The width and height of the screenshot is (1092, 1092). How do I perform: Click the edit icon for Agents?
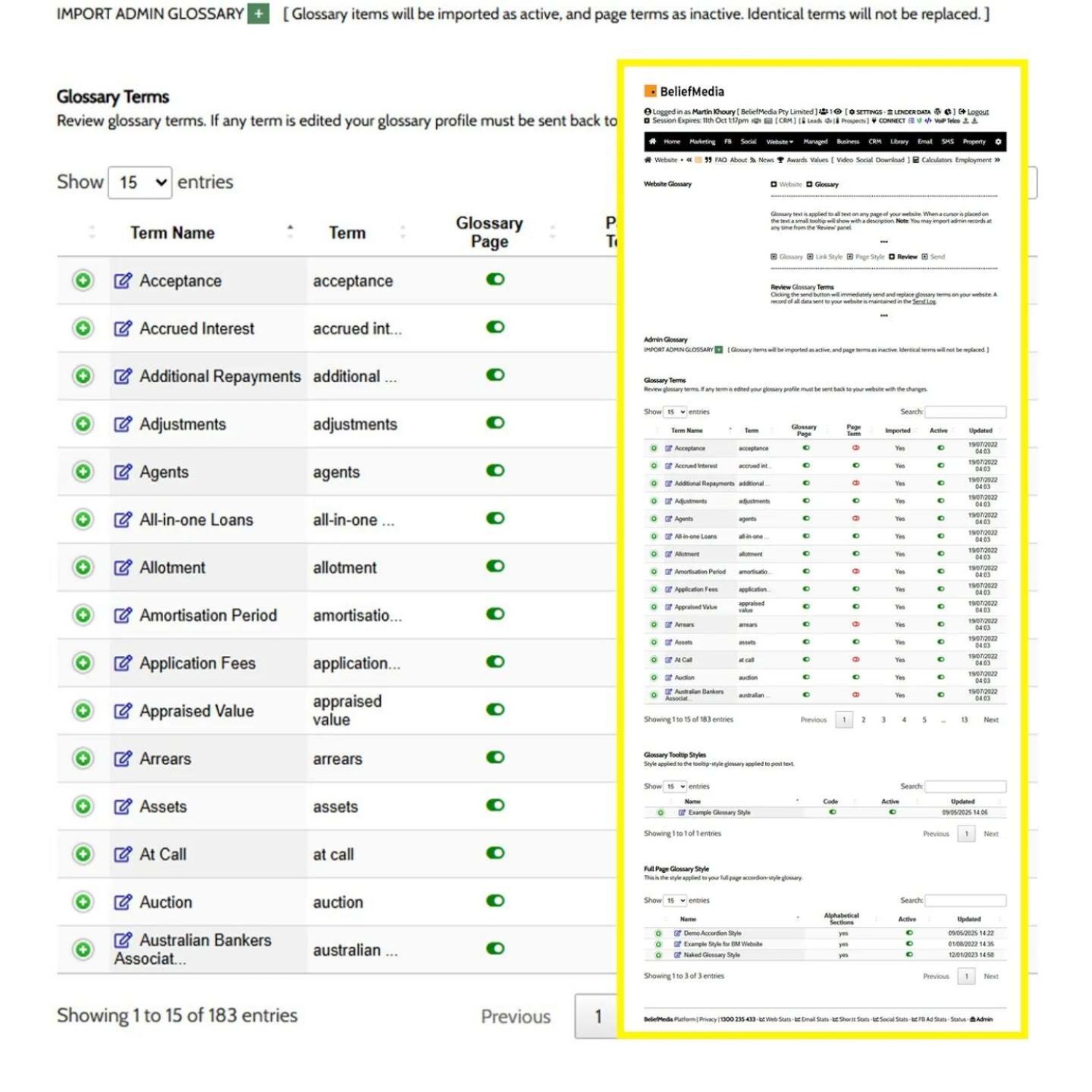click(123, 472)
